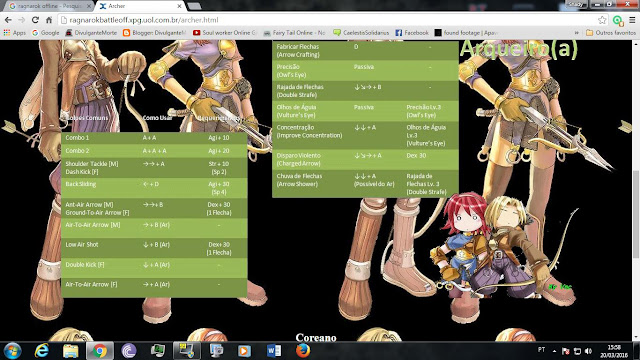Open the Apps bookmark shortcut
The height and width of the screenshot is (360, 640).
point(15,33)
